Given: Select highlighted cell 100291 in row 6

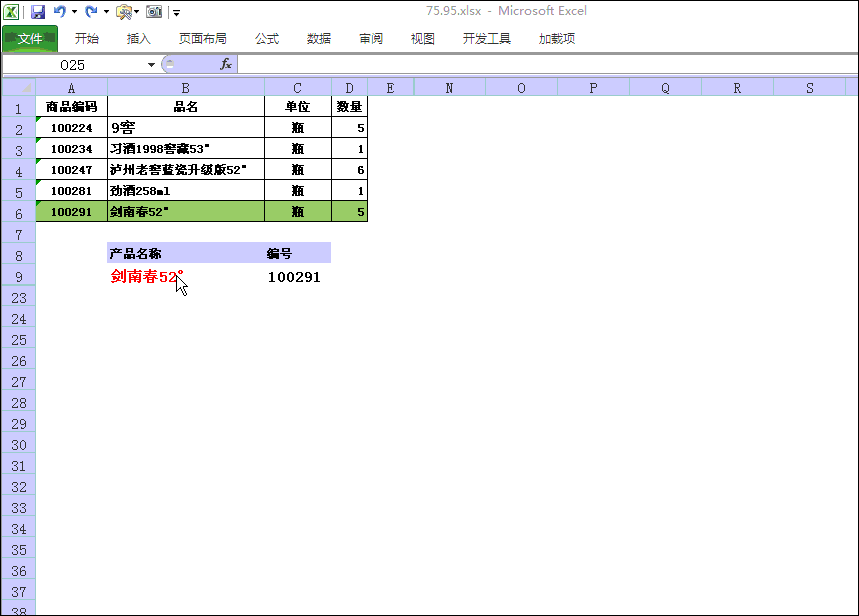Looking at the screenshot, I should [x=71, y=212].
